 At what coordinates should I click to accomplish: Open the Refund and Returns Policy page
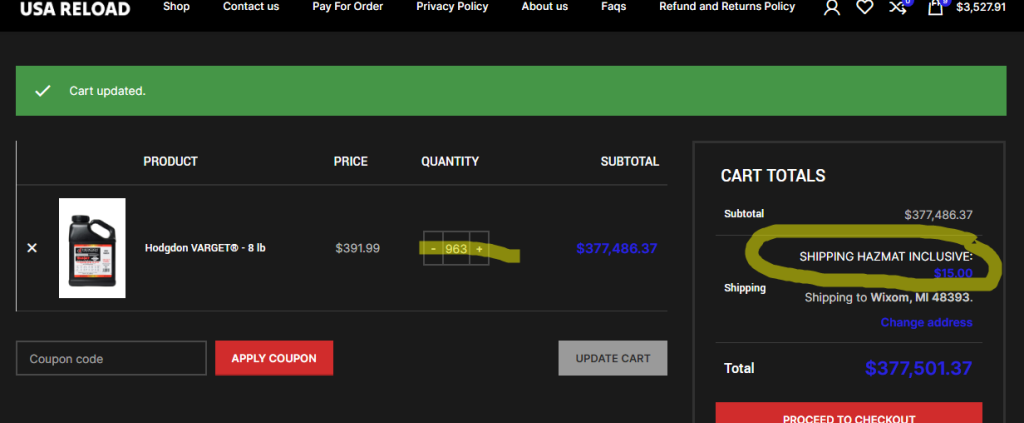pos(727,7)
